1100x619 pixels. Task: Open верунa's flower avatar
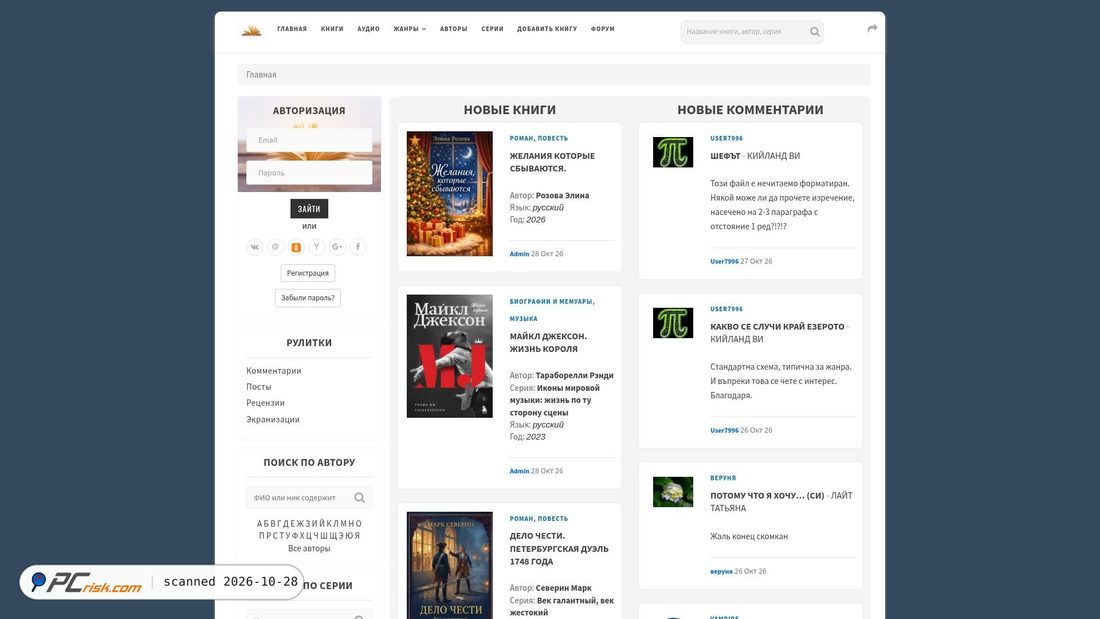click(673, 492)
